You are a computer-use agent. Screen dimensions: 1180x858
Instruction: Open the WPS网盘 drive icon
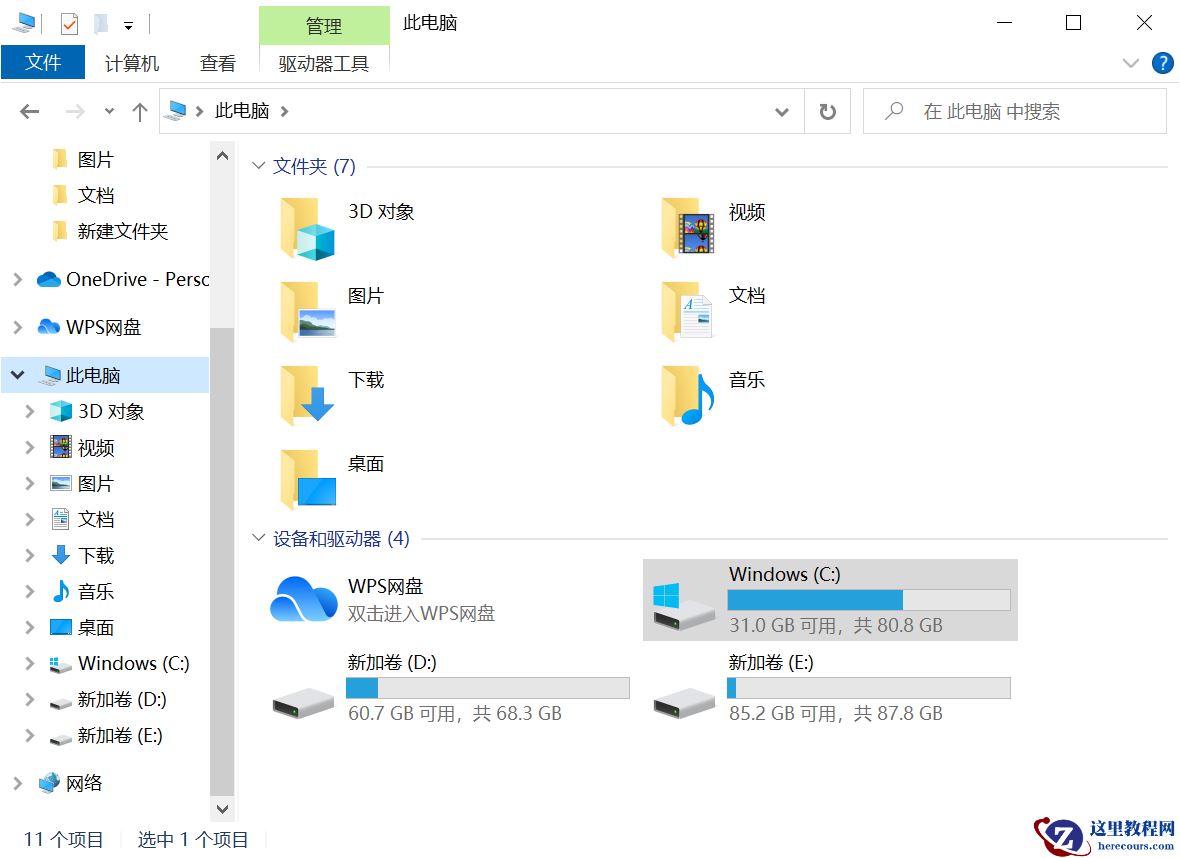click(x=301, y=598)
